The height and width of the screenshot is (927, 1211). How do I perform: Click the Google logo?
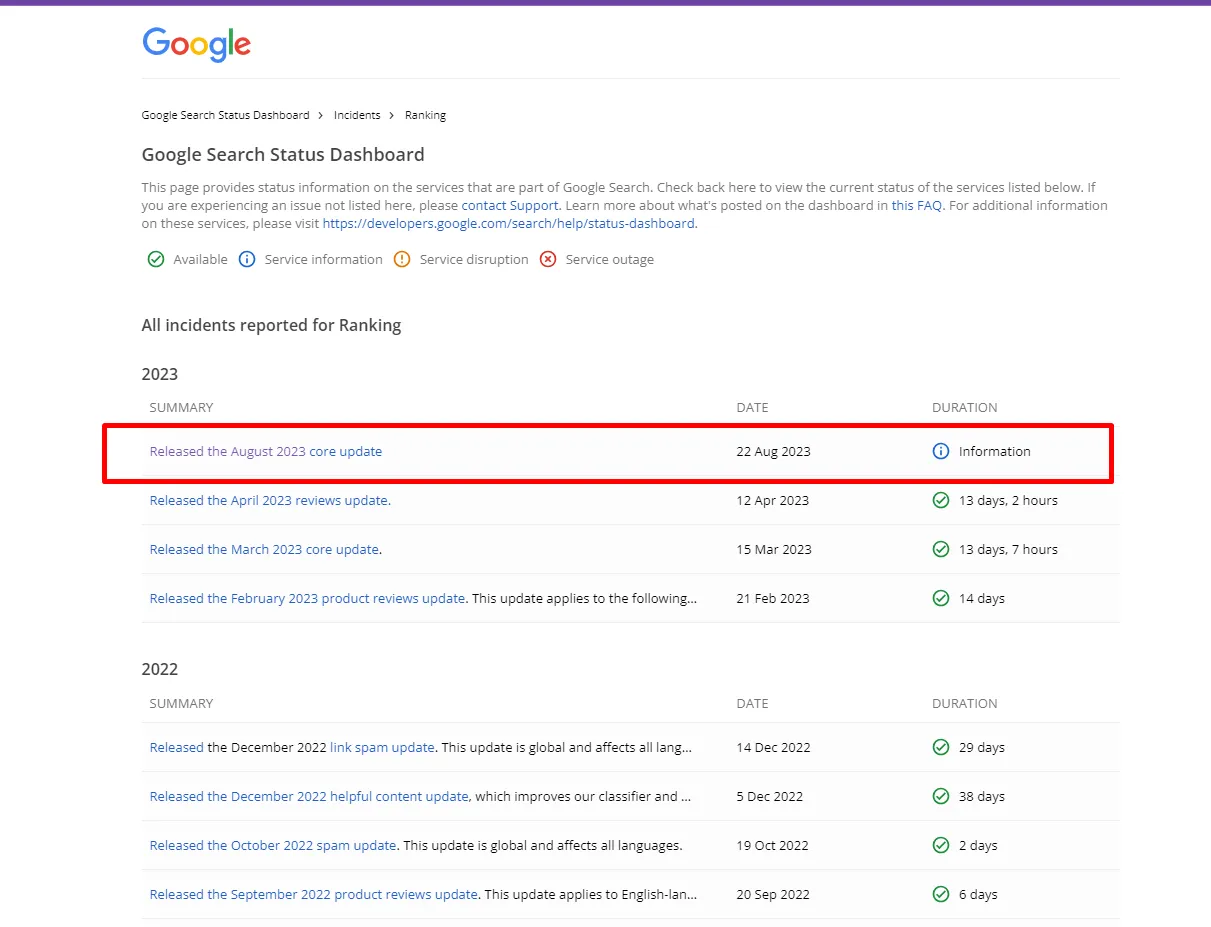click(196, 44)
